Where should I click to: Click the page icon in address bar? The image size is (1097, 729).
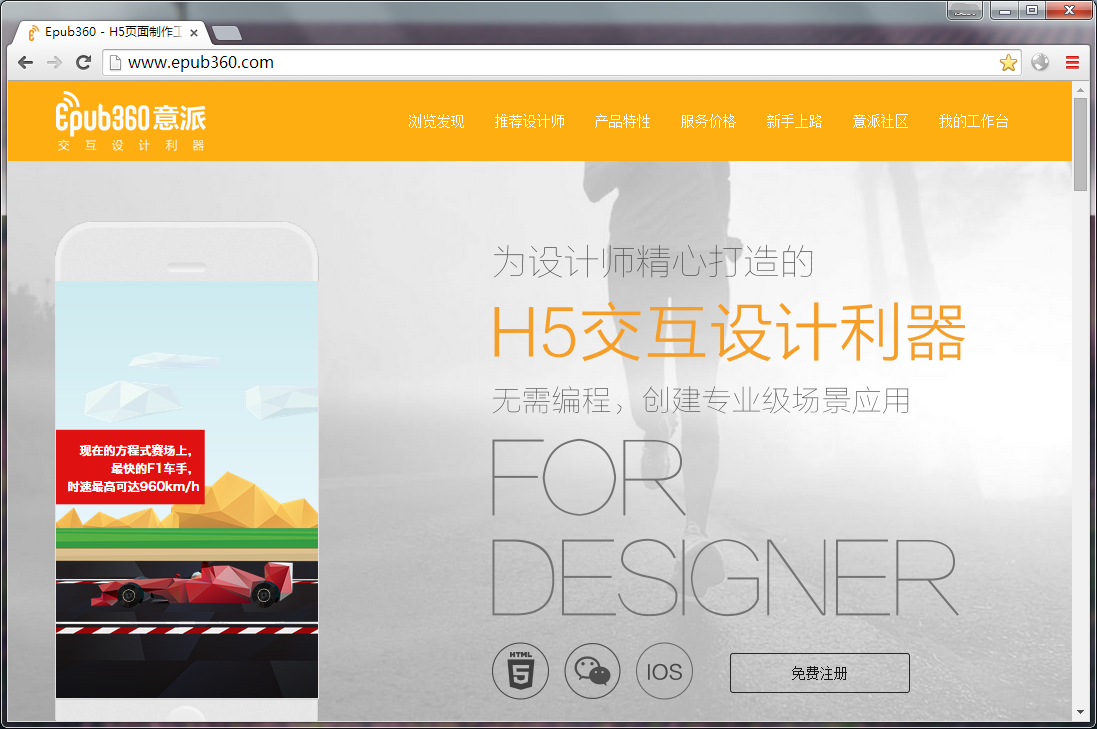pos(116,62)
